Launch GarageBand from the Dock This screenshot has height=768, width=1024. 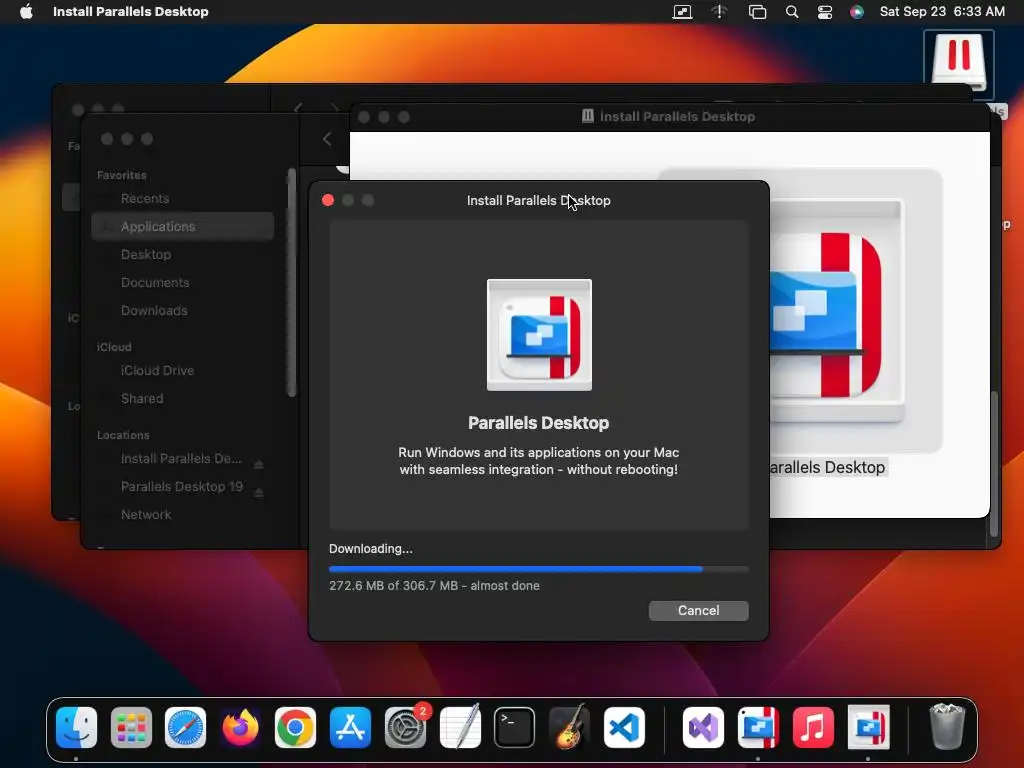[569, 727]
